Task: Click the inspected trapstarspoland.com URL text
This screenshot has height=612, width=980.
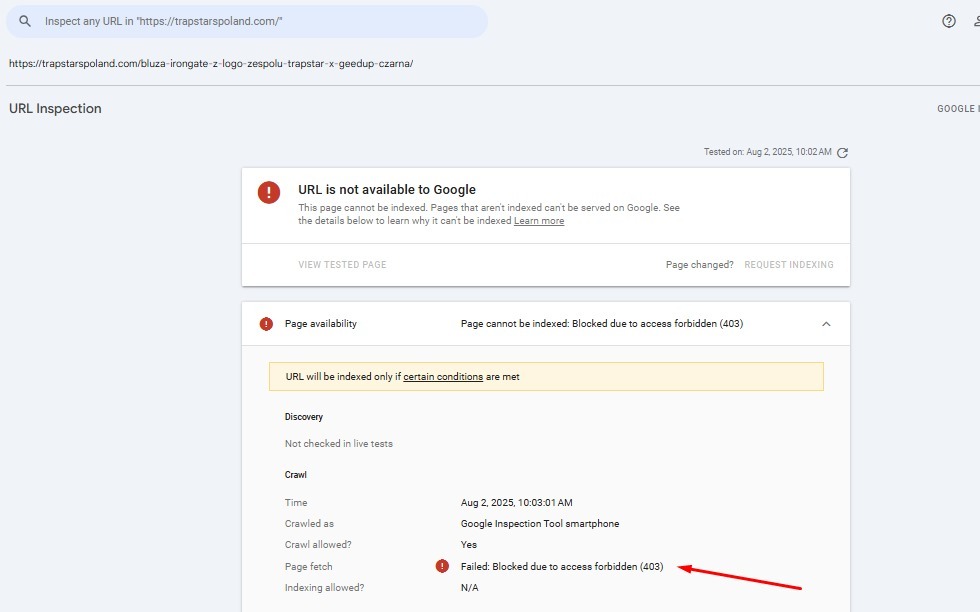Action: point(211,63)
